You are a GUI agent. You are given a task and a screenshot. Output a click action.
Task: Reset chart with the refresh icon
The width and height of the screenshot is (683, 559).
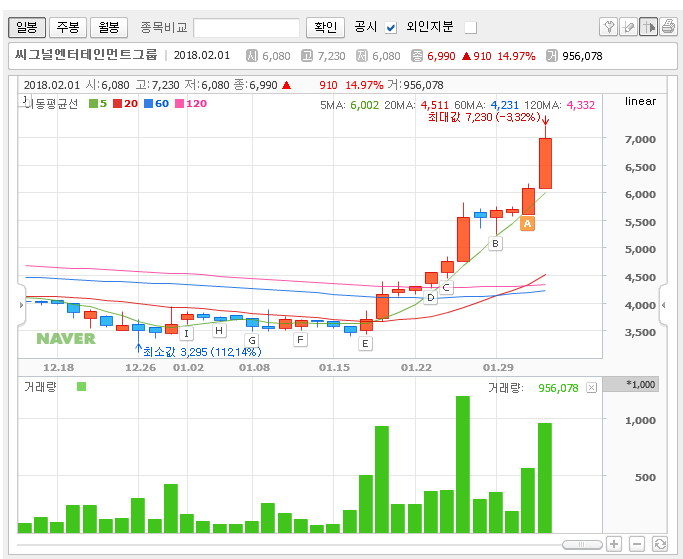coord(660,544)
